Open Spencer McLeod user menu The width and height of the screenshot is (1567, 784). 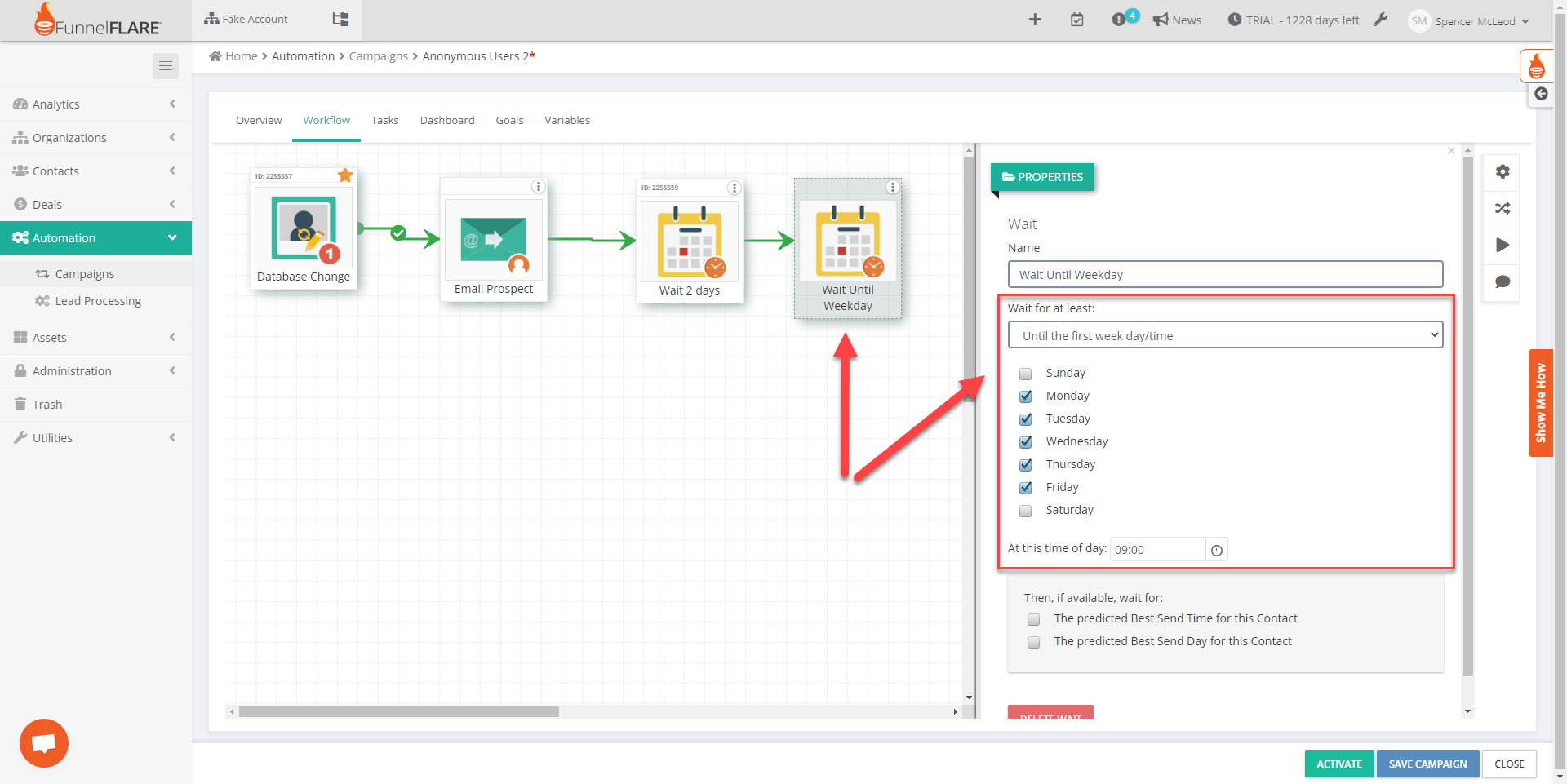pyautogui.click(x=1469, y=21)
